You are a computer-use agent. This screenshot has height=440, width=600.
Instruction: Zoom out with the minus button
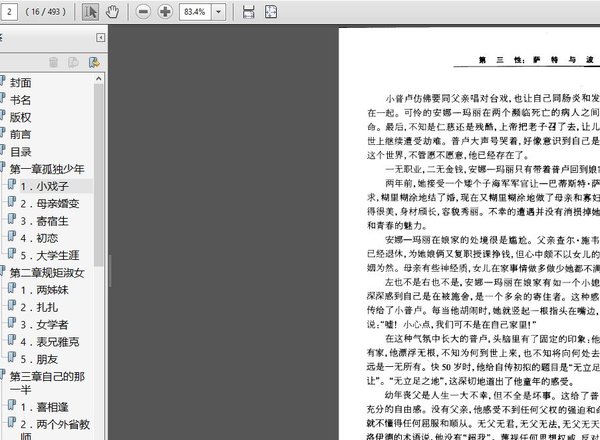143,12
